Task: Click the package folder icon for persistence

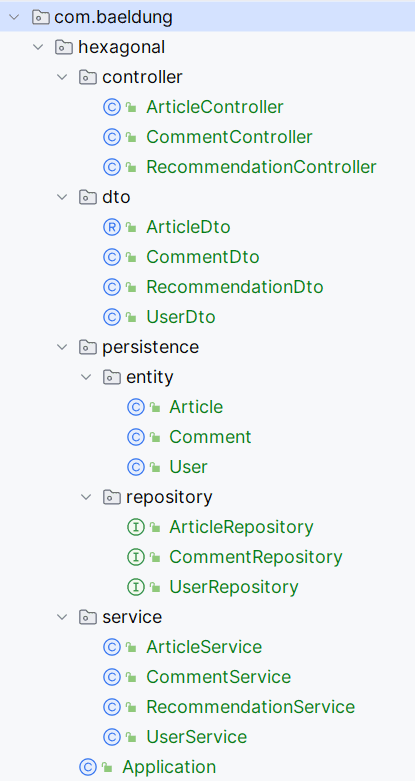Action: 88,347
